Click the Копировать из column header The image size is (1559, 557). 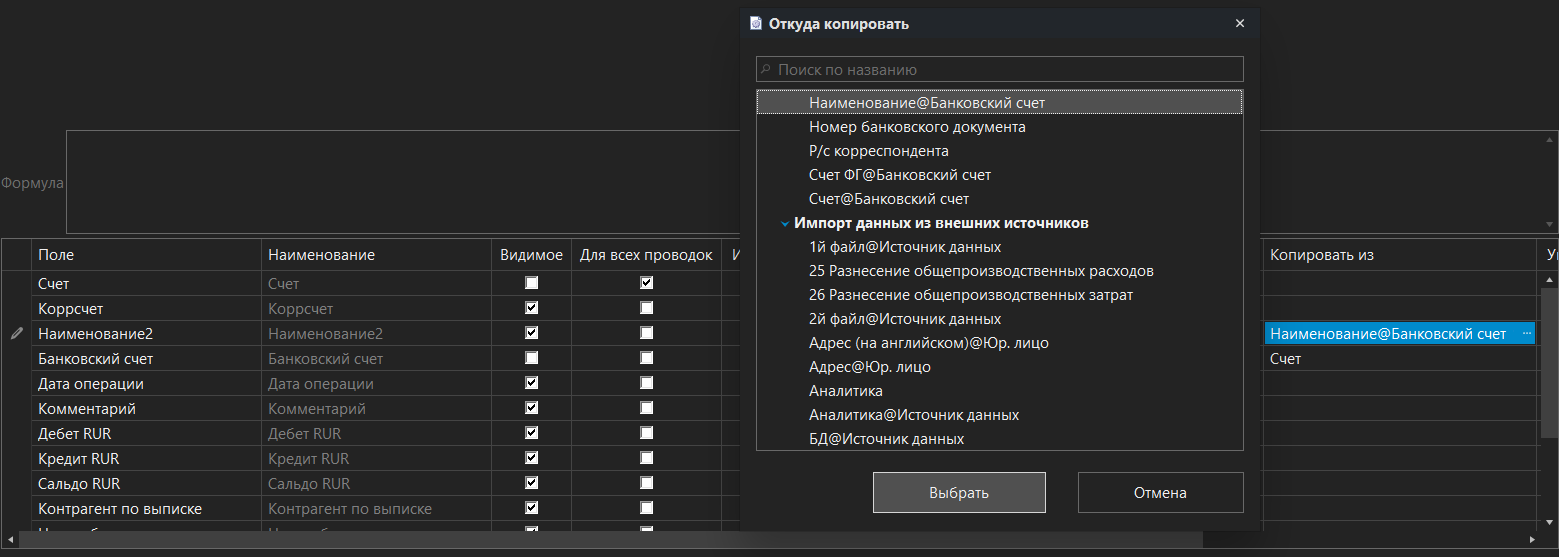1399,255
